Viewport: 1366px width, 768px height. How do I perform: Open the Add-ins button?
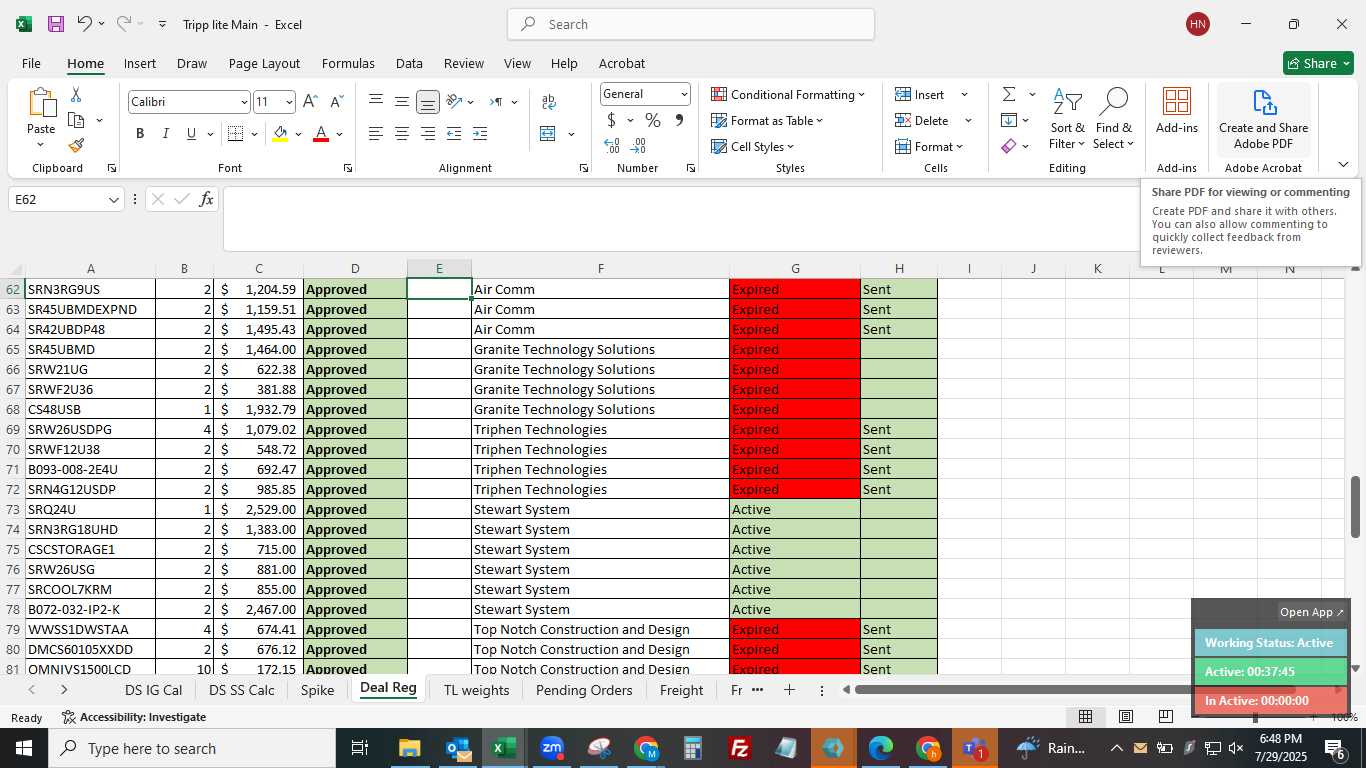(x=1177, y=110)
